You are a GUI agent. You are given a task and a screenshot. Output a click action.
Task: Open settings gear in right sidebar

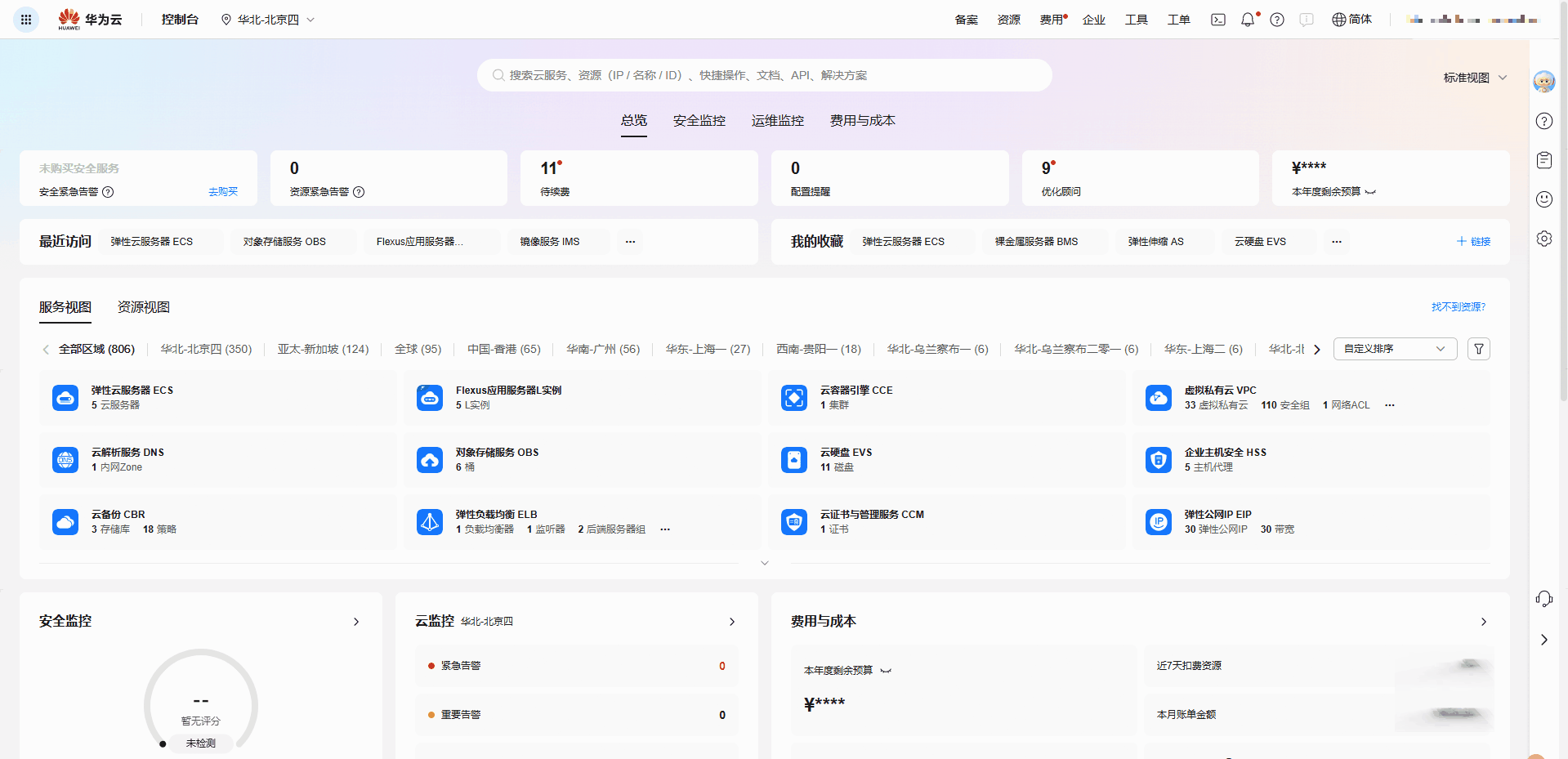(x=1544, y=239)
